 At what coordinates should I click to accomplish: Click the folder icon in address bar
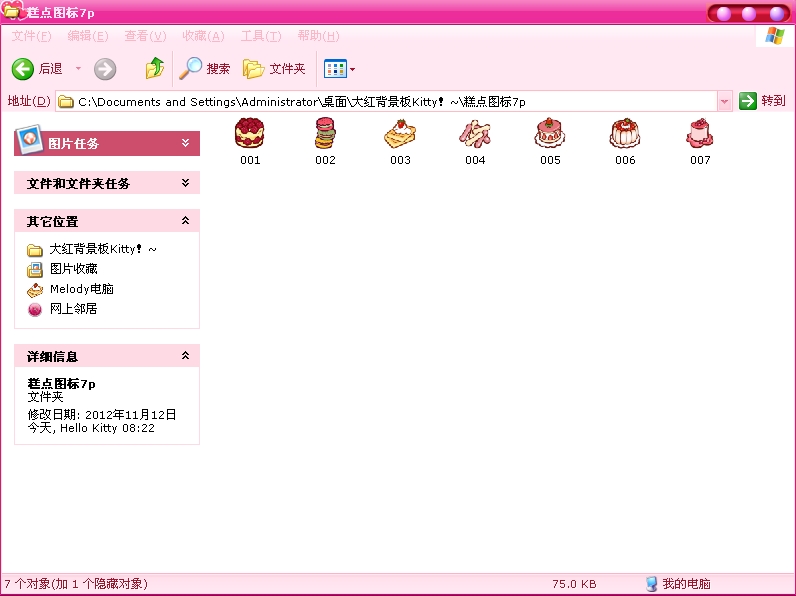[x=65, y=102]
